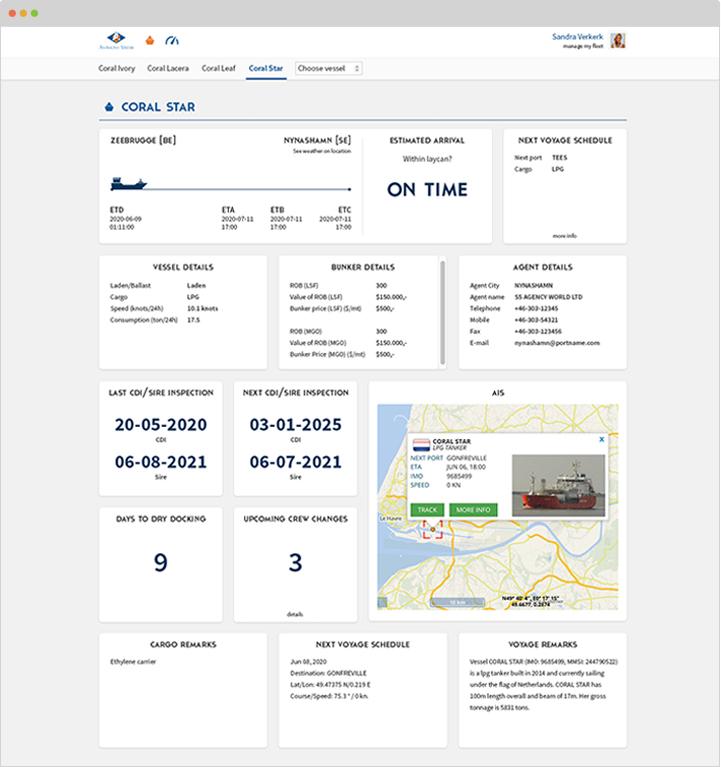The image size is (721, 767).
Task: Click the SS AGENCY WORLD LTD agent name
Action: point(548,297)
